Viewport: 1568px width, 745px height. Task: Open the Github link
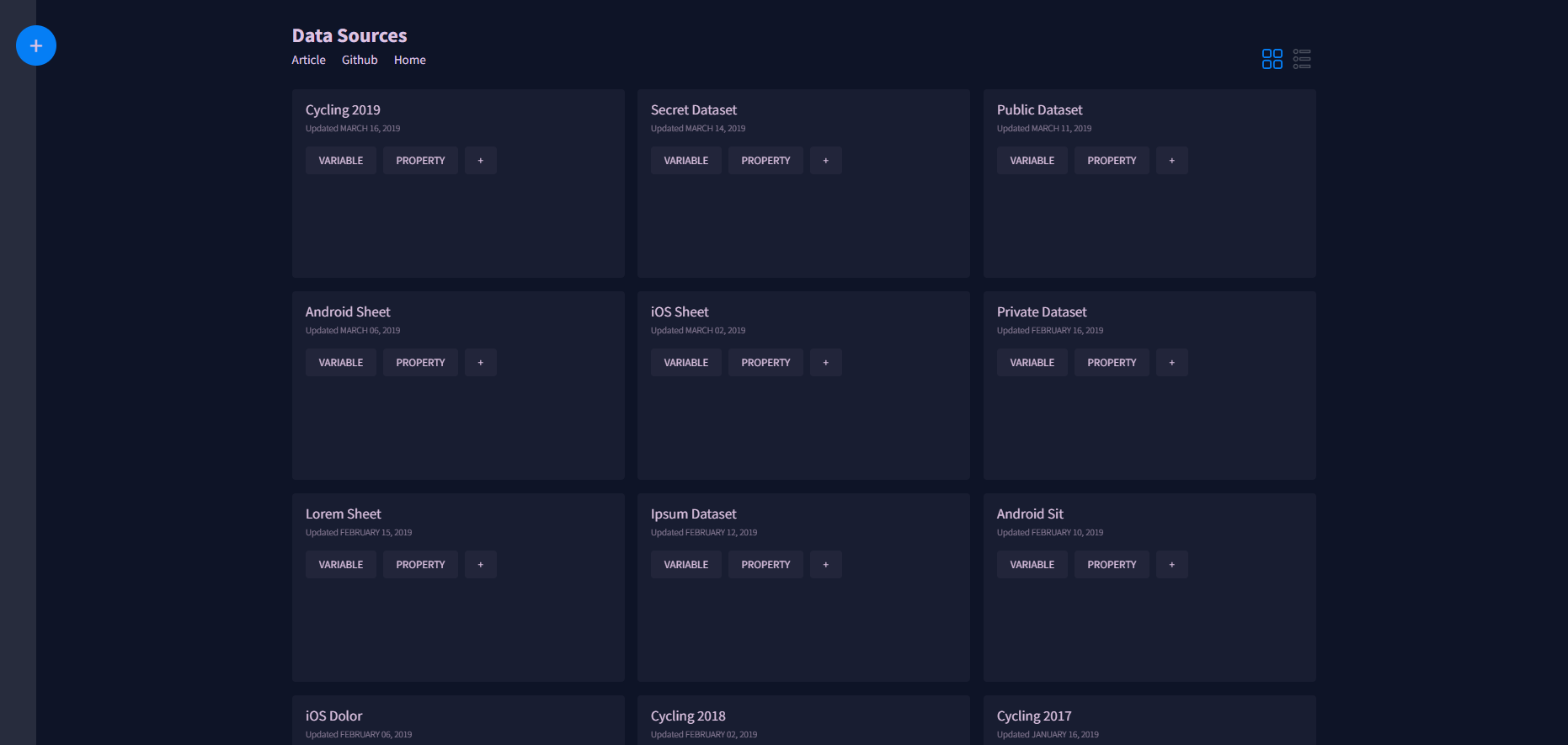(360, 60)
